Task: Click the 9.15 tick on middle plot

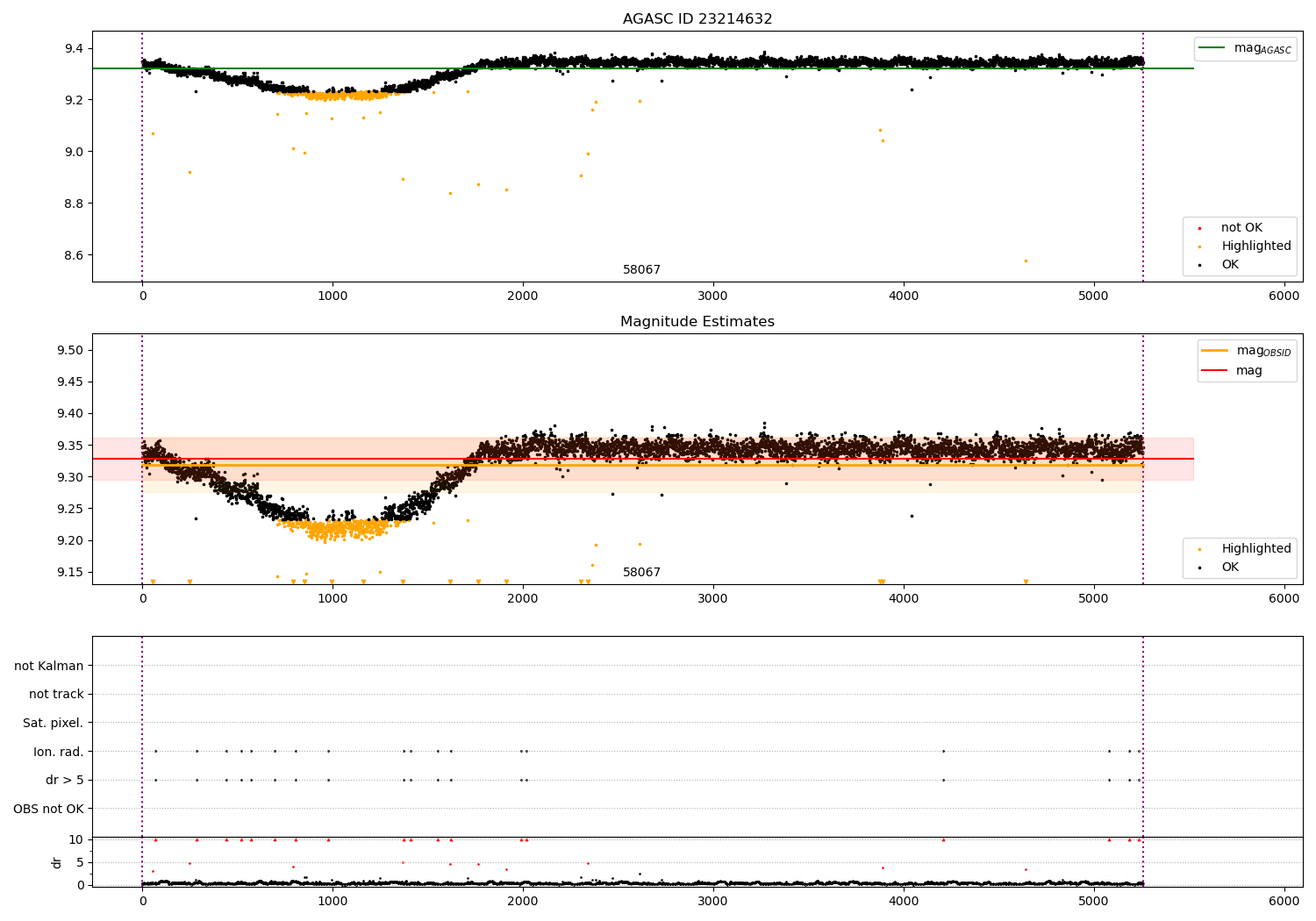Action: [72, 572]
